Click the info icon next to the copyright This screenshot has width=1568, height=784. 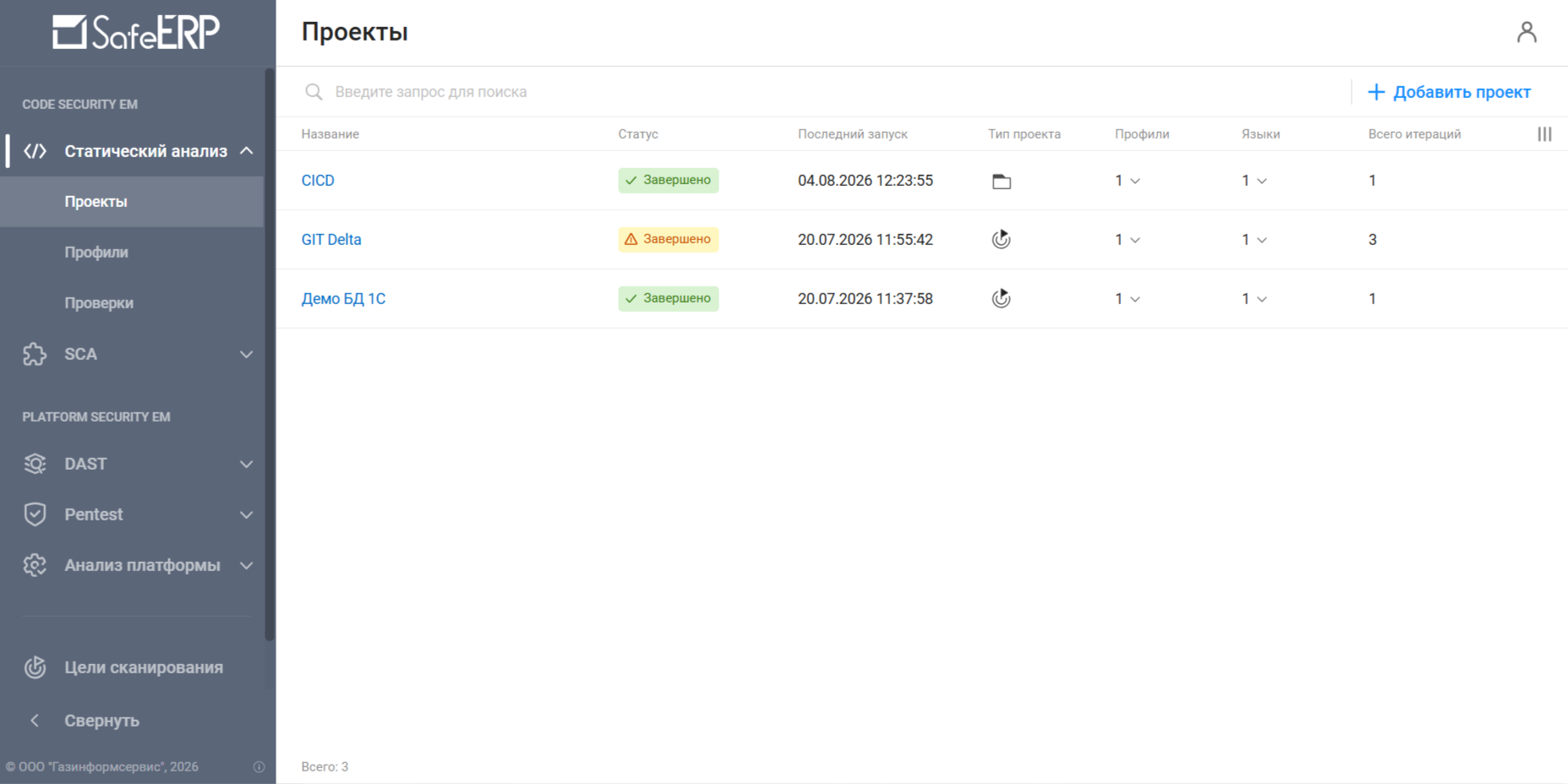click(x=260, y=767)
